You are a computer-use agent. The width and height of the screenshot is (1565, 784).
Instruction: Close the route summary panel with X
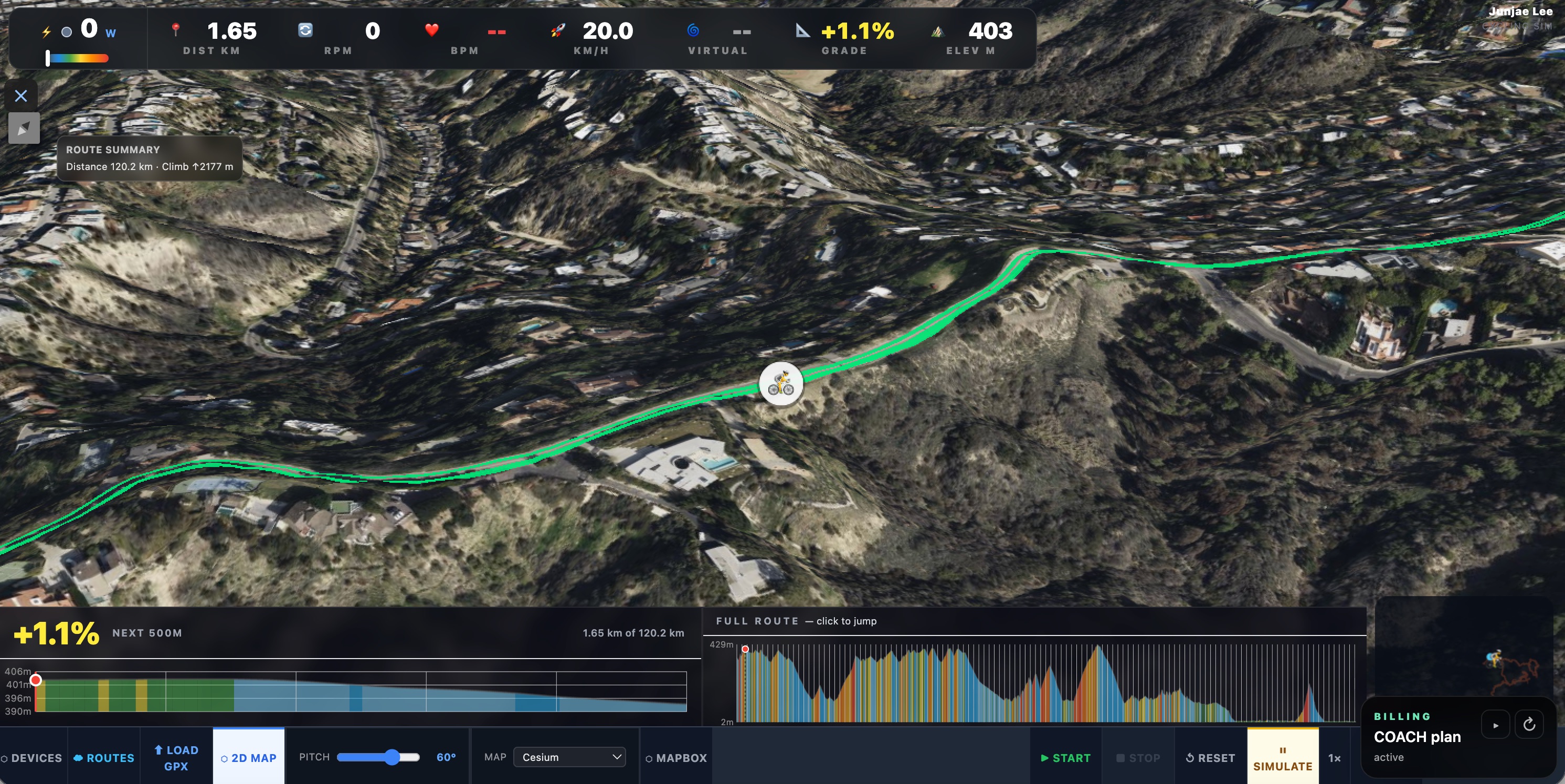pos(22,96)
